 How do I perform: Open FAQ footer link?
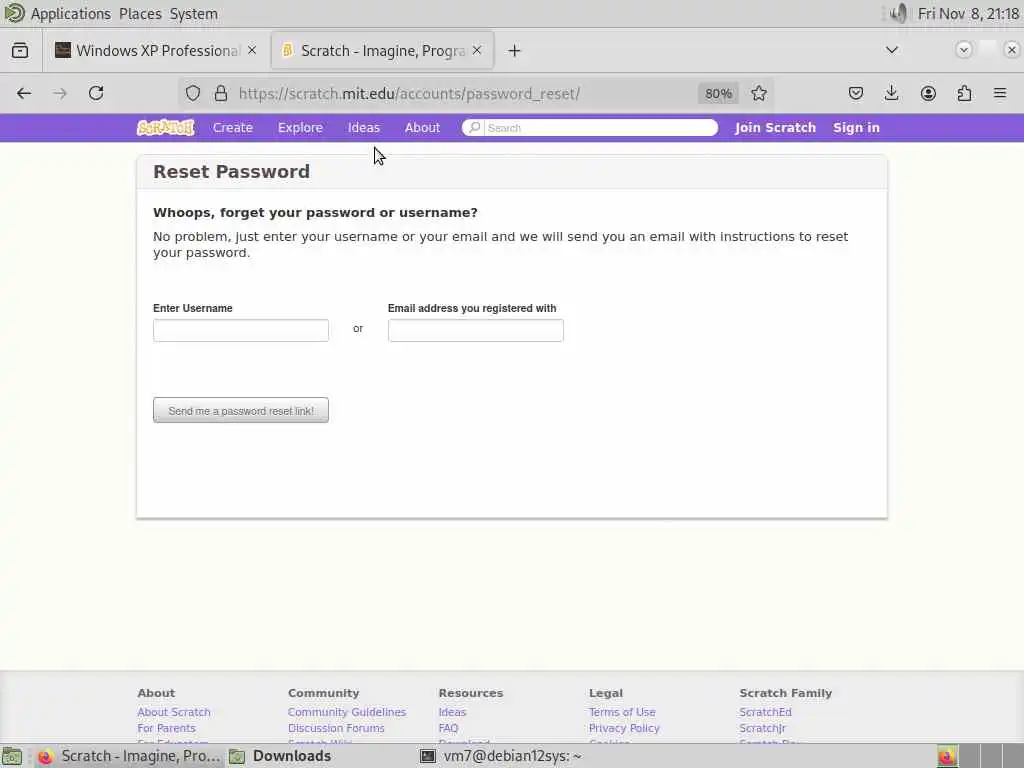pos(449,728)
